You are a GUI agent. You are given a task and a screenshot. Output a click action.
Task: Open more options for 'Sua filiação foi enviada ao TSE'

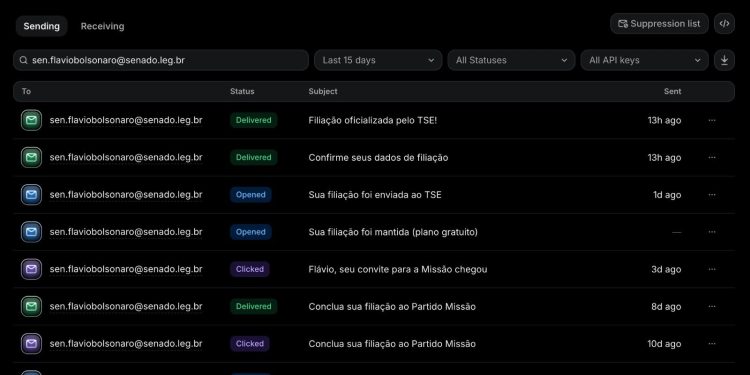[x=712, y=195]
